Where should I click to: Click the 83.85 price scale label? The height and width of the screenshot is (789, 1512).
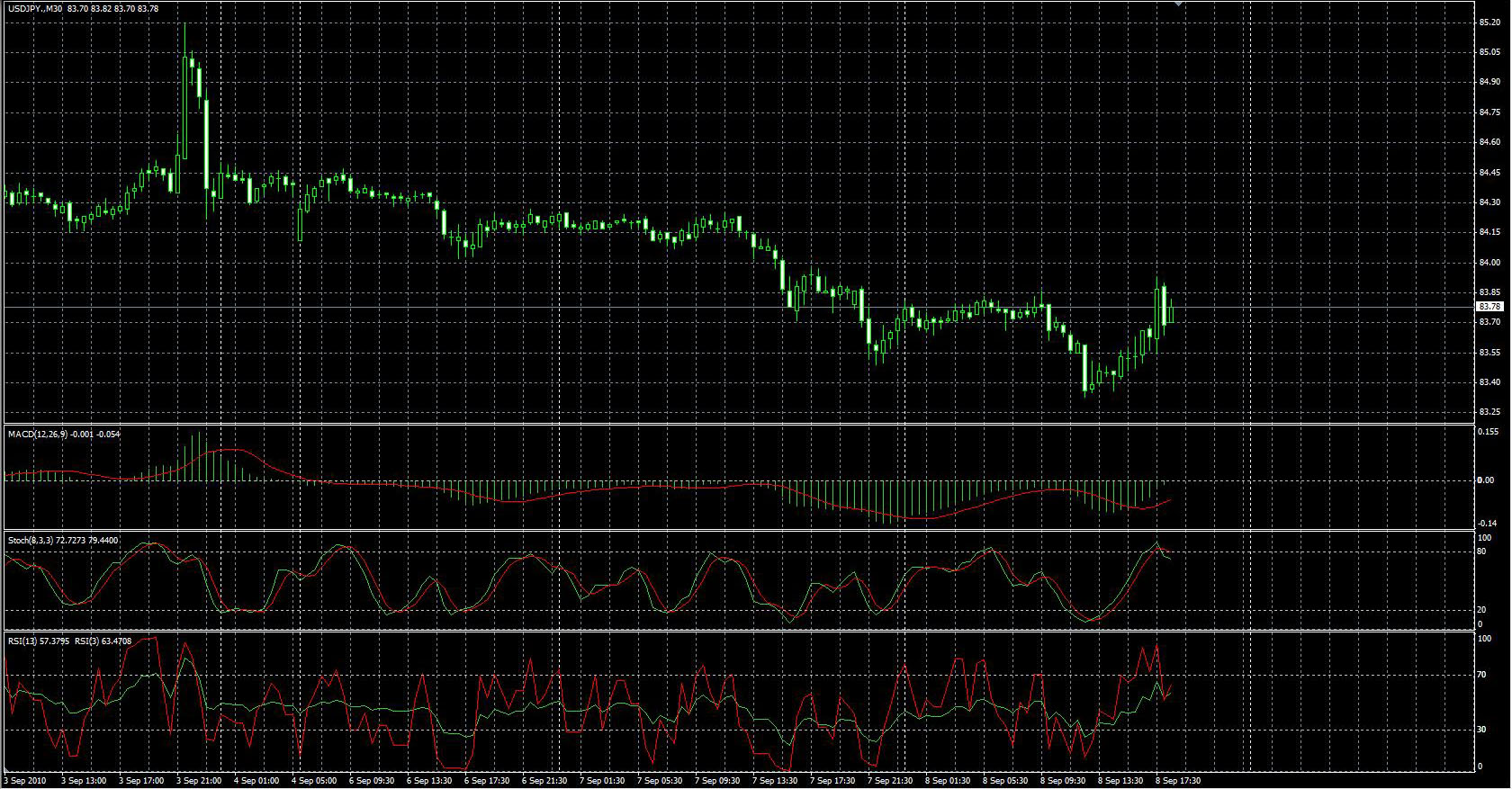(x=1489, y=292)
